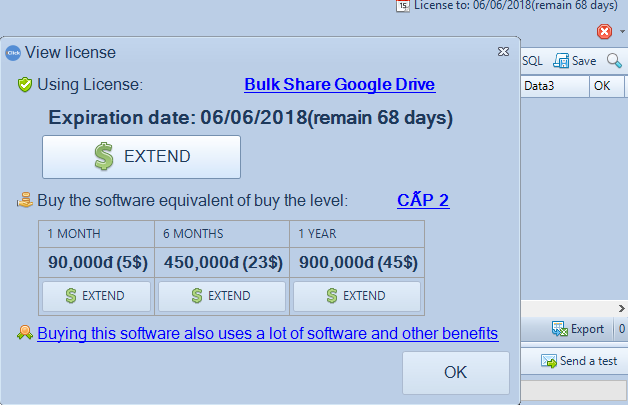Select the Data3 column header
This screenshot has height=405, width=628.
pos(555,86)
